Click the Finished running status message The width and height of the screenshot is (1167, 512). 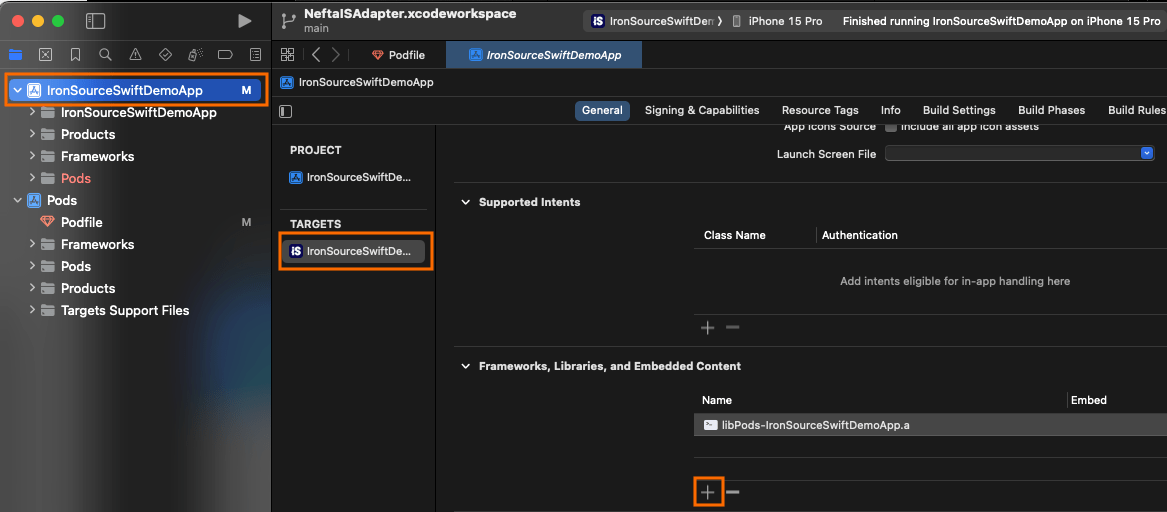click(x=1001, y=22)
